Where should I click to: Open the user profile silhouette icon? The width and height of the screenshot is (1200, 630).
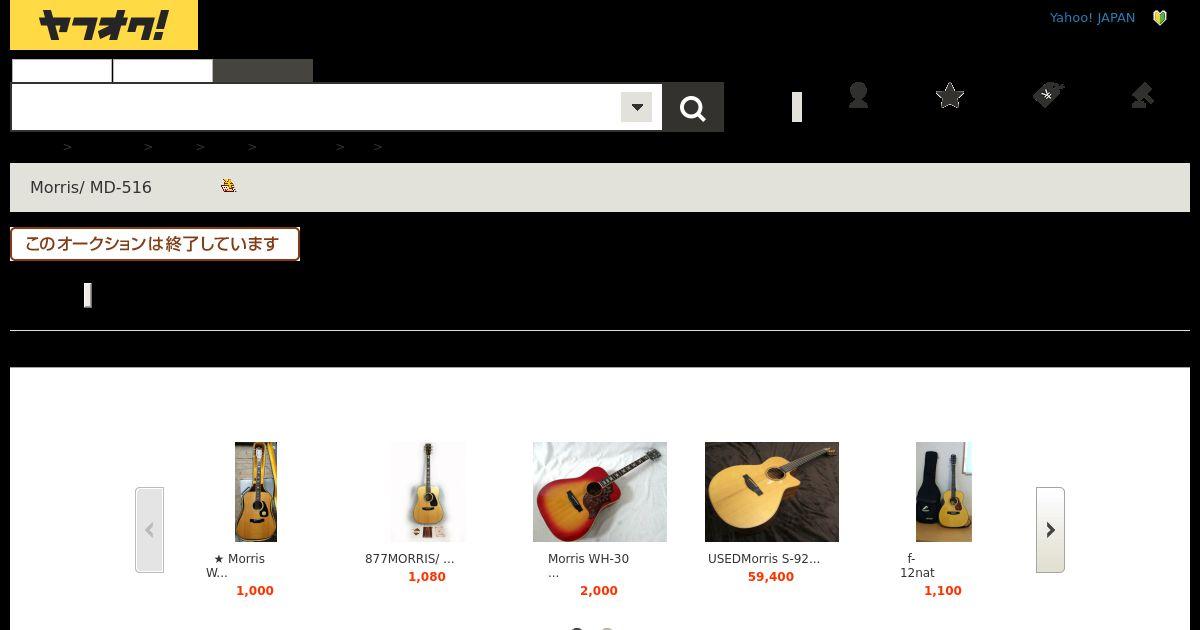point(858,95)
